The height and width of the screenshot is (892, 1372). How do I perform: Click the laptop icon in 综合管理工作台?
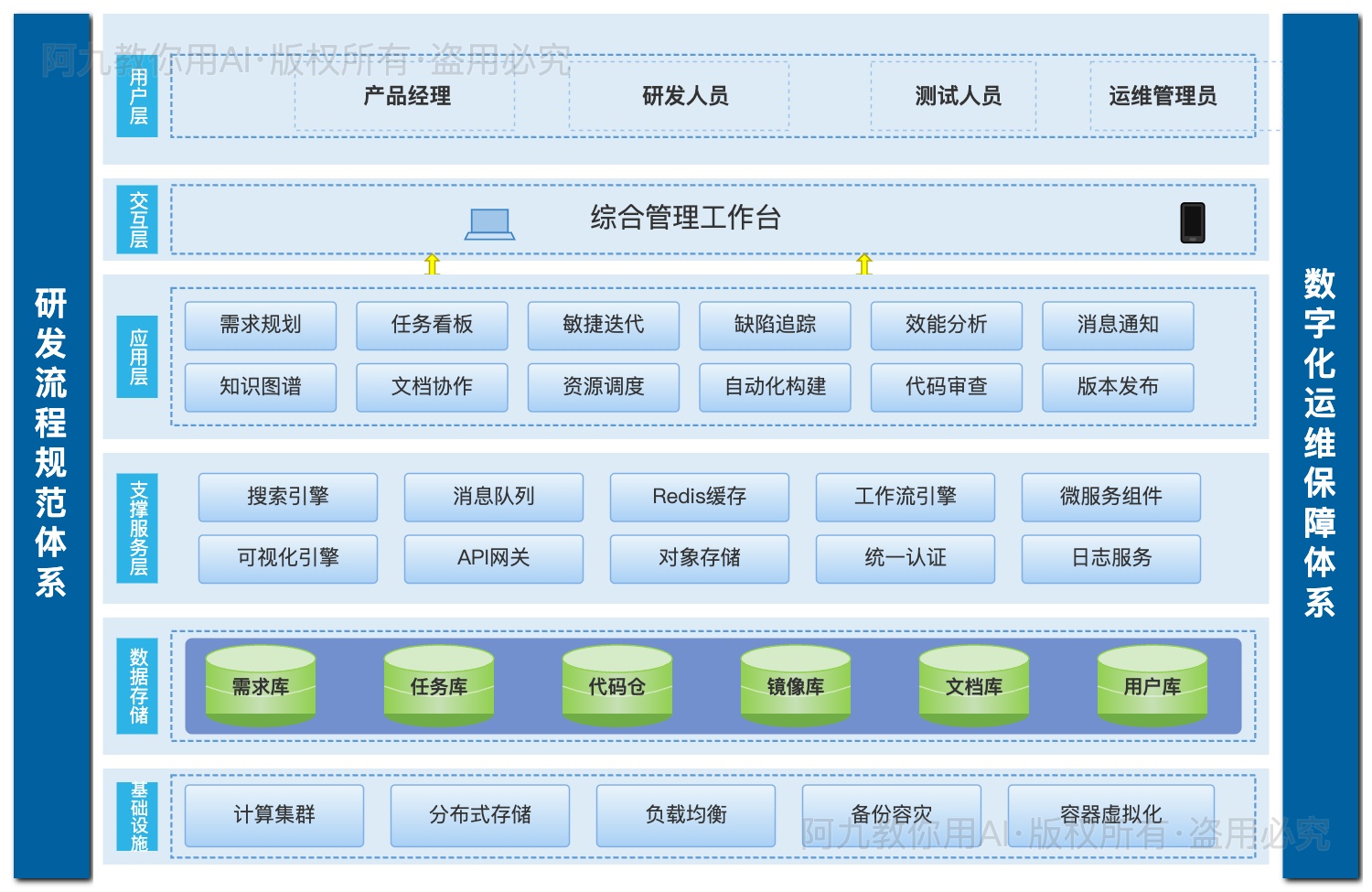coord(490,222)
